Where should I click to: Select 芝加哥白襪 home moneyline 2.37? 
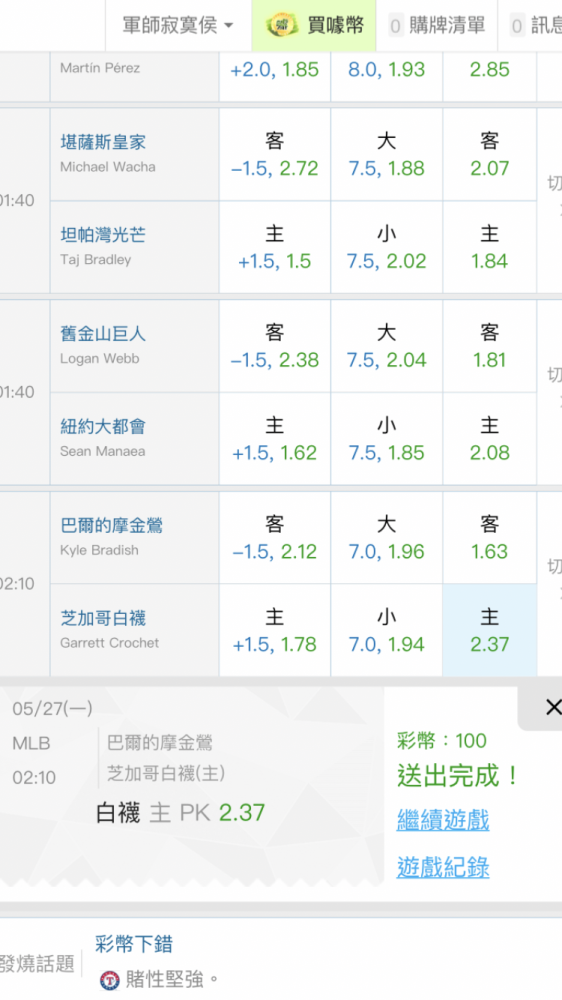489,630
